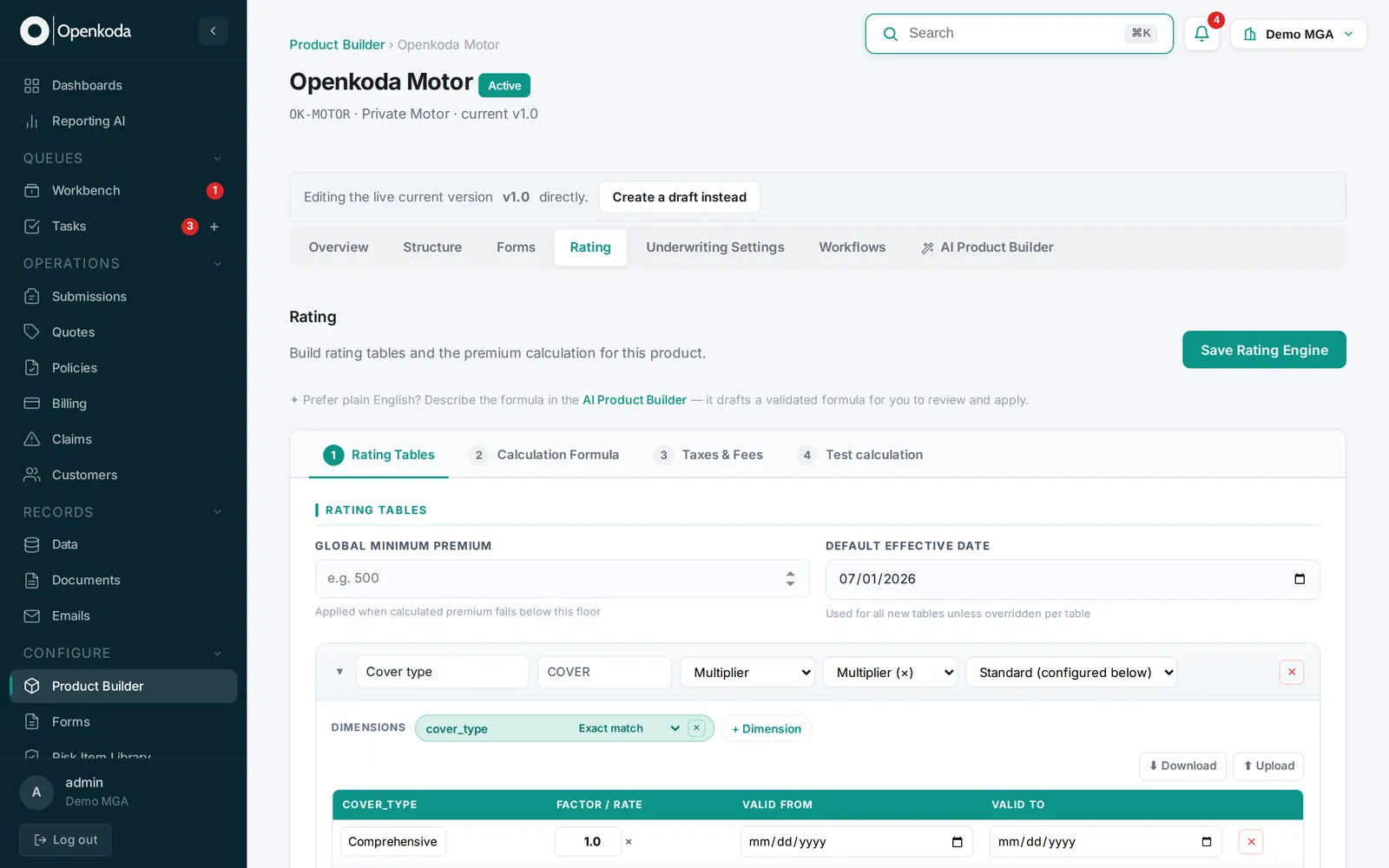Viewport: 1389px width, 868px height.
Task: Click Create a draft instead
Action: [679, 197]
